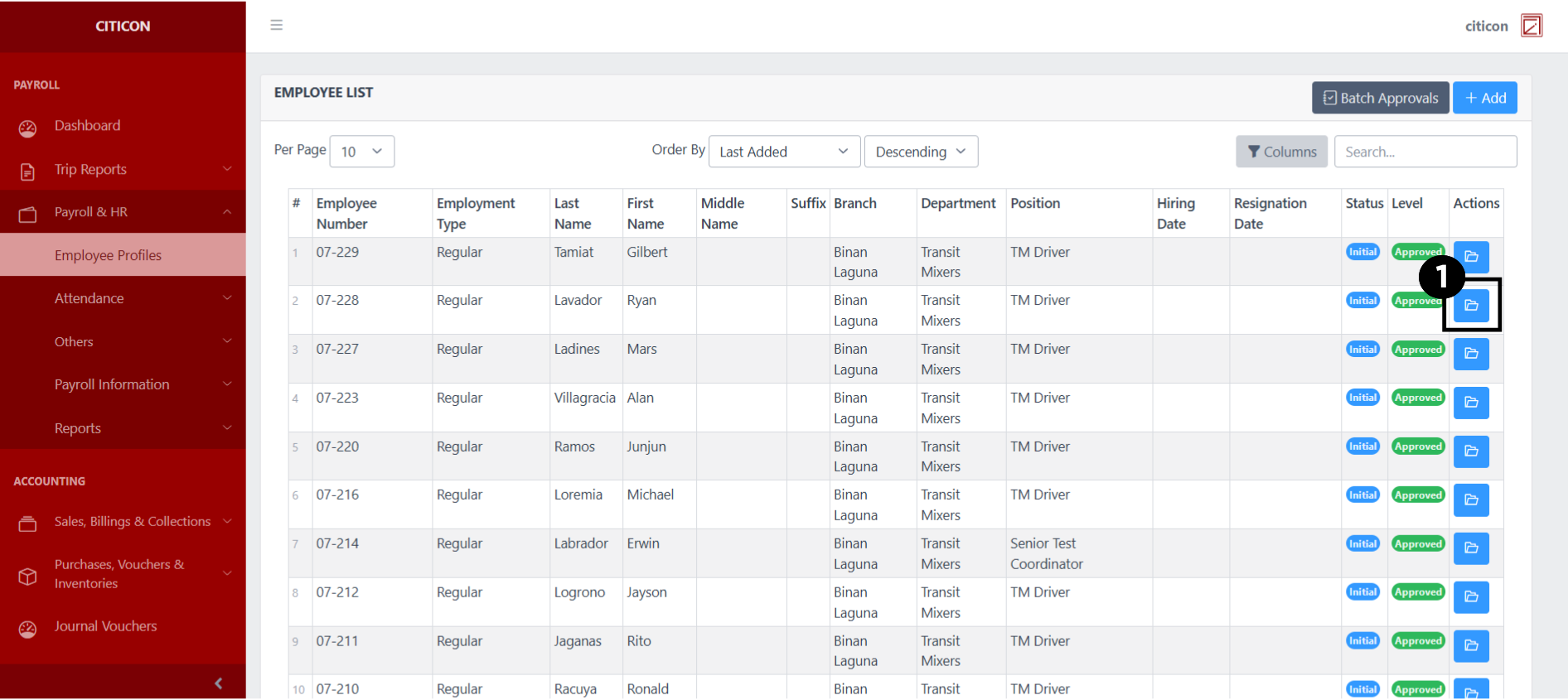The height and width of the screenshot is (700, 1568).
Task: Collapse sidebar with bottom chevron arrow
Action: 218,683
